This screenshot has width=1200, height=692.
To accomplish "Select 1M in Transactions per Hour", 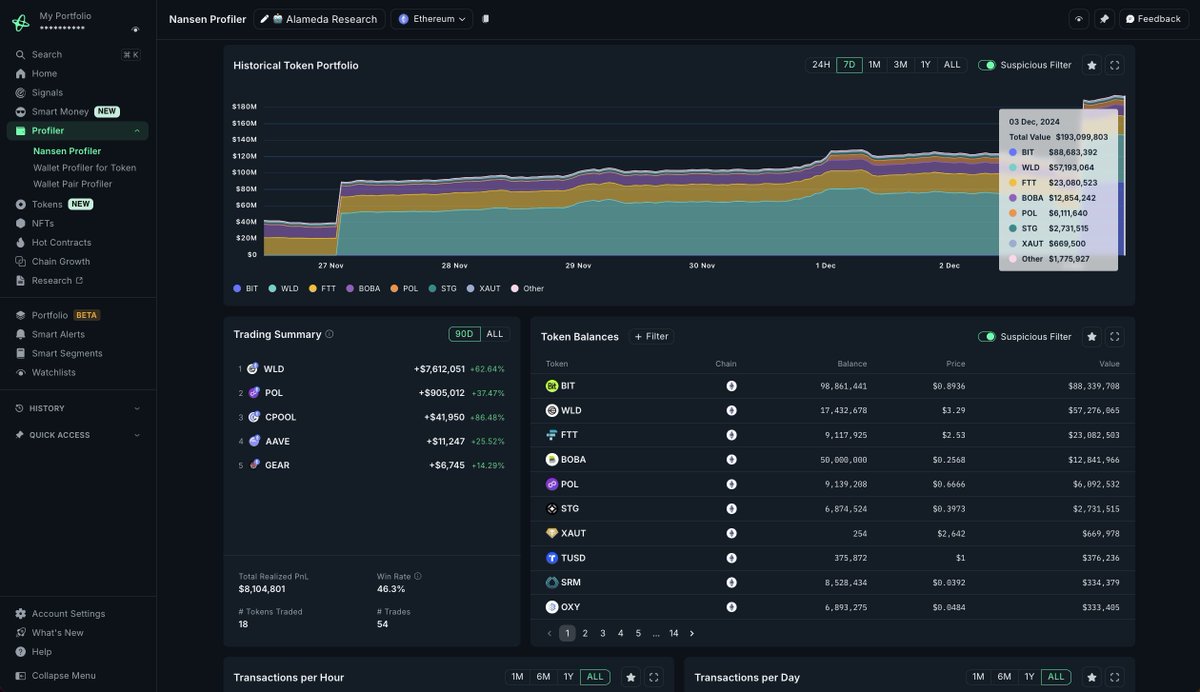I will [x=517, y=677].
